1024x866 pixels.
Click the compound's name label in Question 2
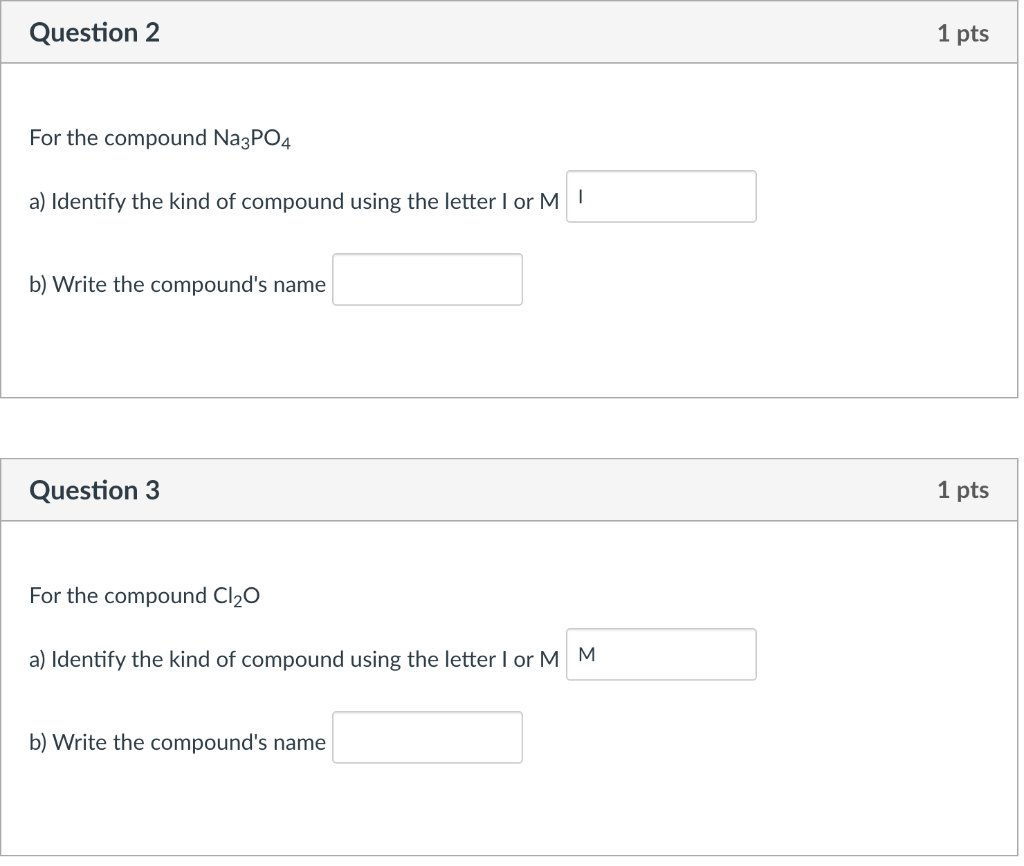tap(178, 284)
